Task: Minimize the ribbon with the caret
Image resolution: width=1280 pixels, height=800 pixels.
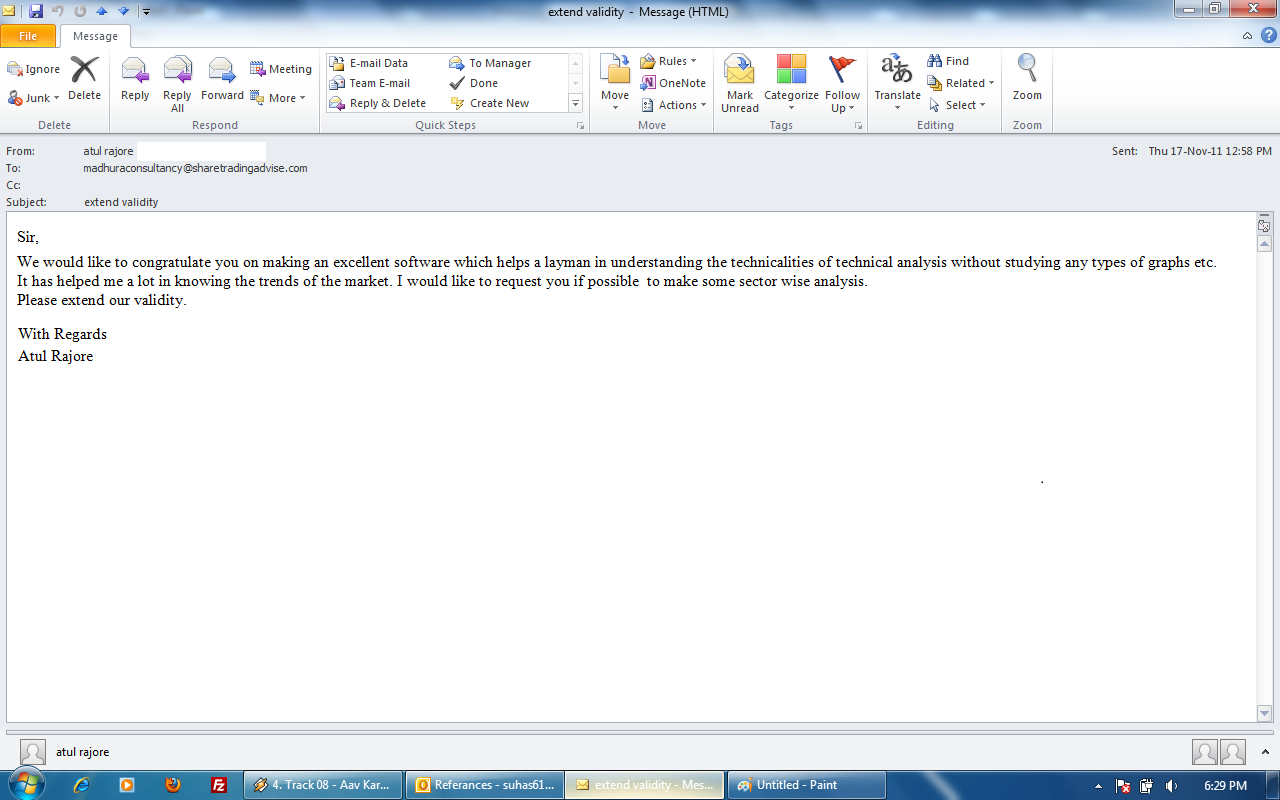Action: [x=1247, y=36]
